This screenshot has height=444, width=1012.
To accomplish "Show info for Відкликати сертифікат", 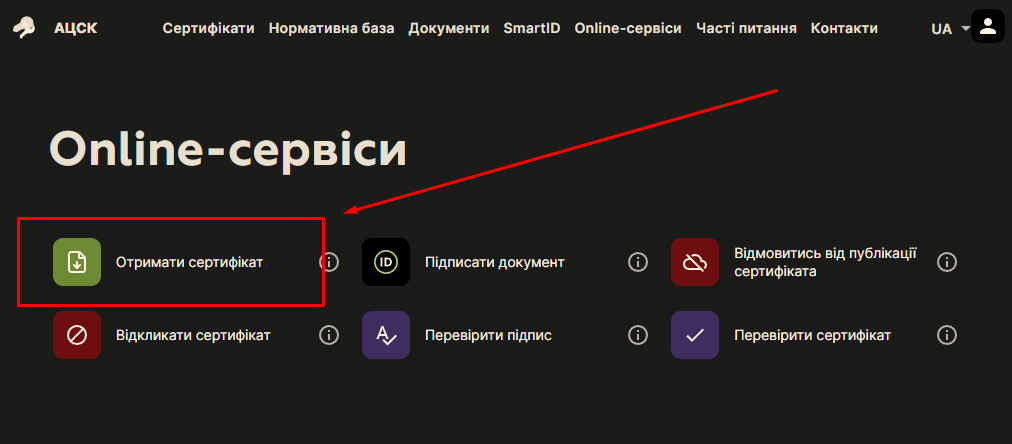I will click(329, 335).
